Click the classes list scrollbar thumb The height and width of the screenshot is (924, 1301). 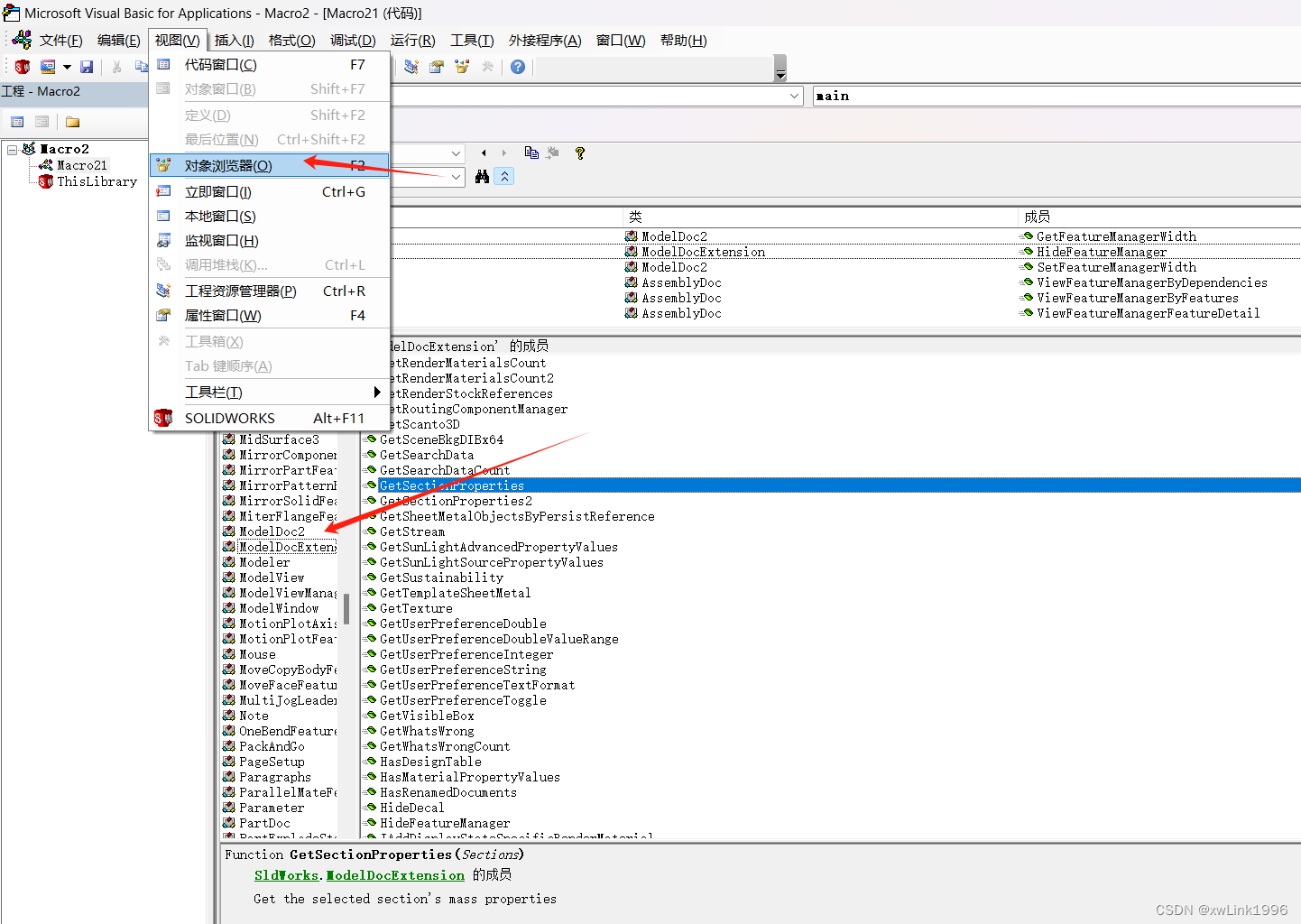click(346, 609)
